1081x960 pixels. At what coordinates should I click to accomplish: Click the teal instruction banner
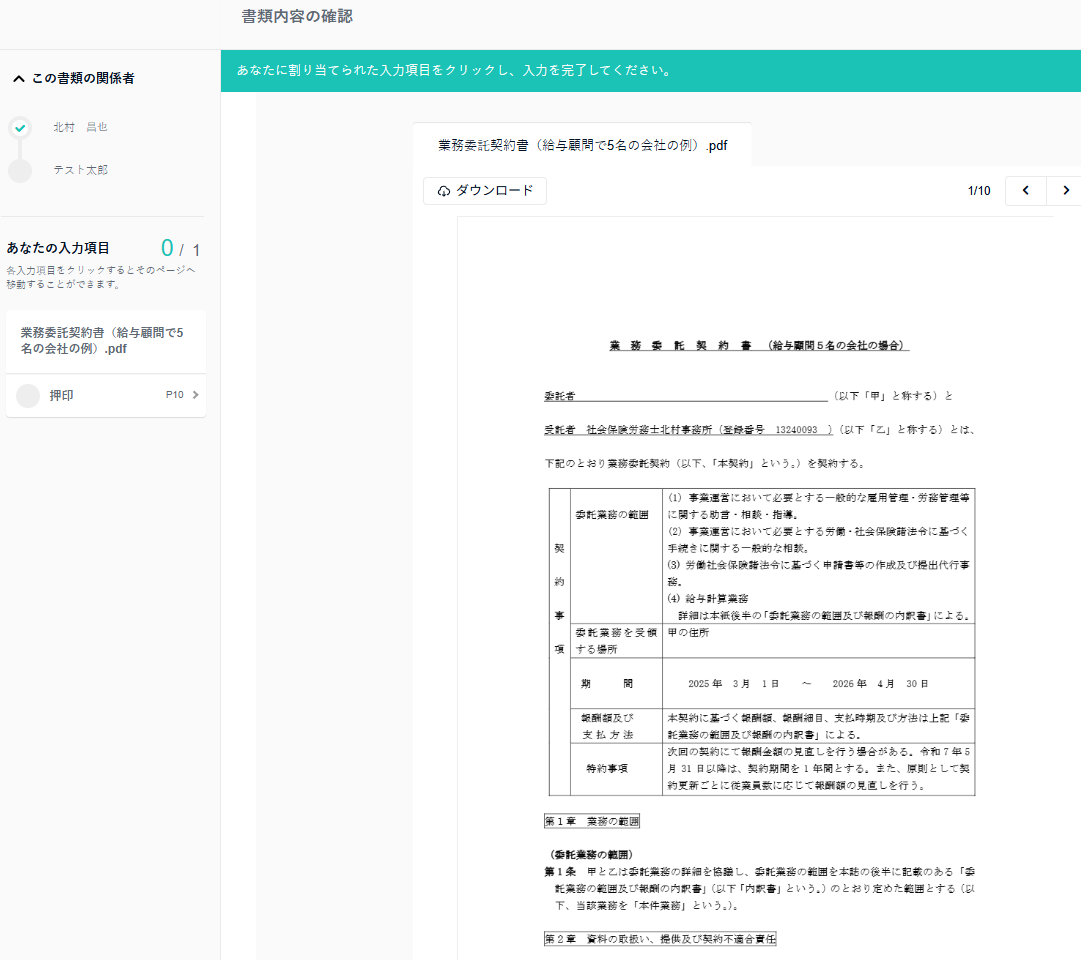tap(650, 71)
